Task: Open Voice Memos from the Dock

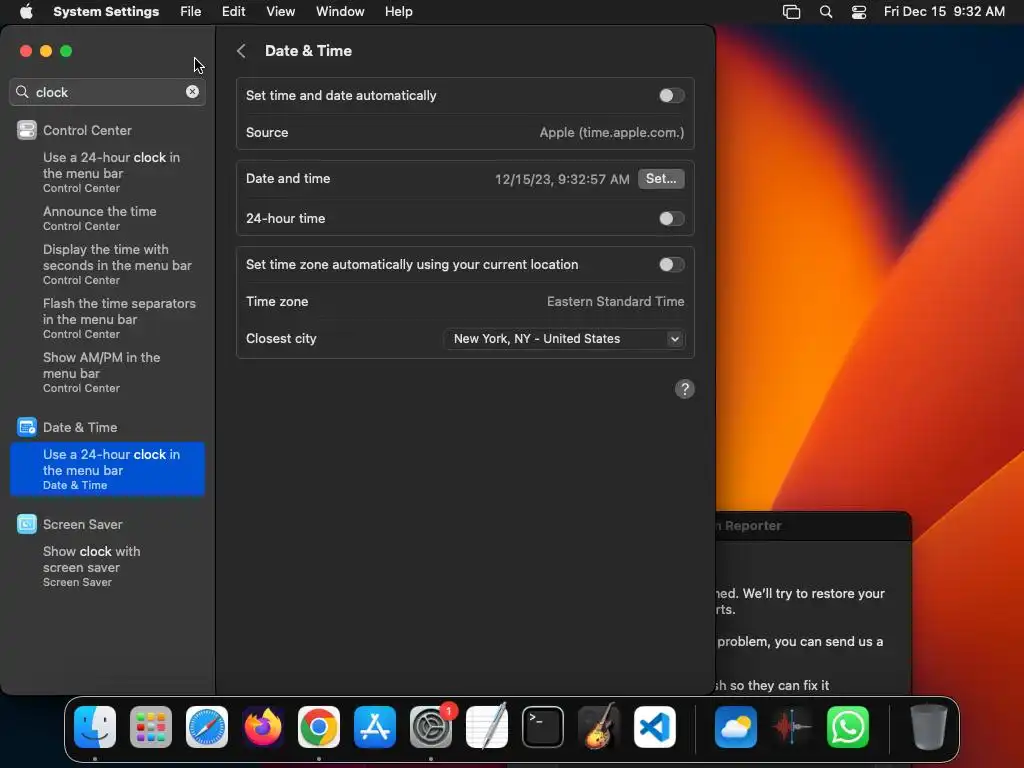Action: point(792,727)
